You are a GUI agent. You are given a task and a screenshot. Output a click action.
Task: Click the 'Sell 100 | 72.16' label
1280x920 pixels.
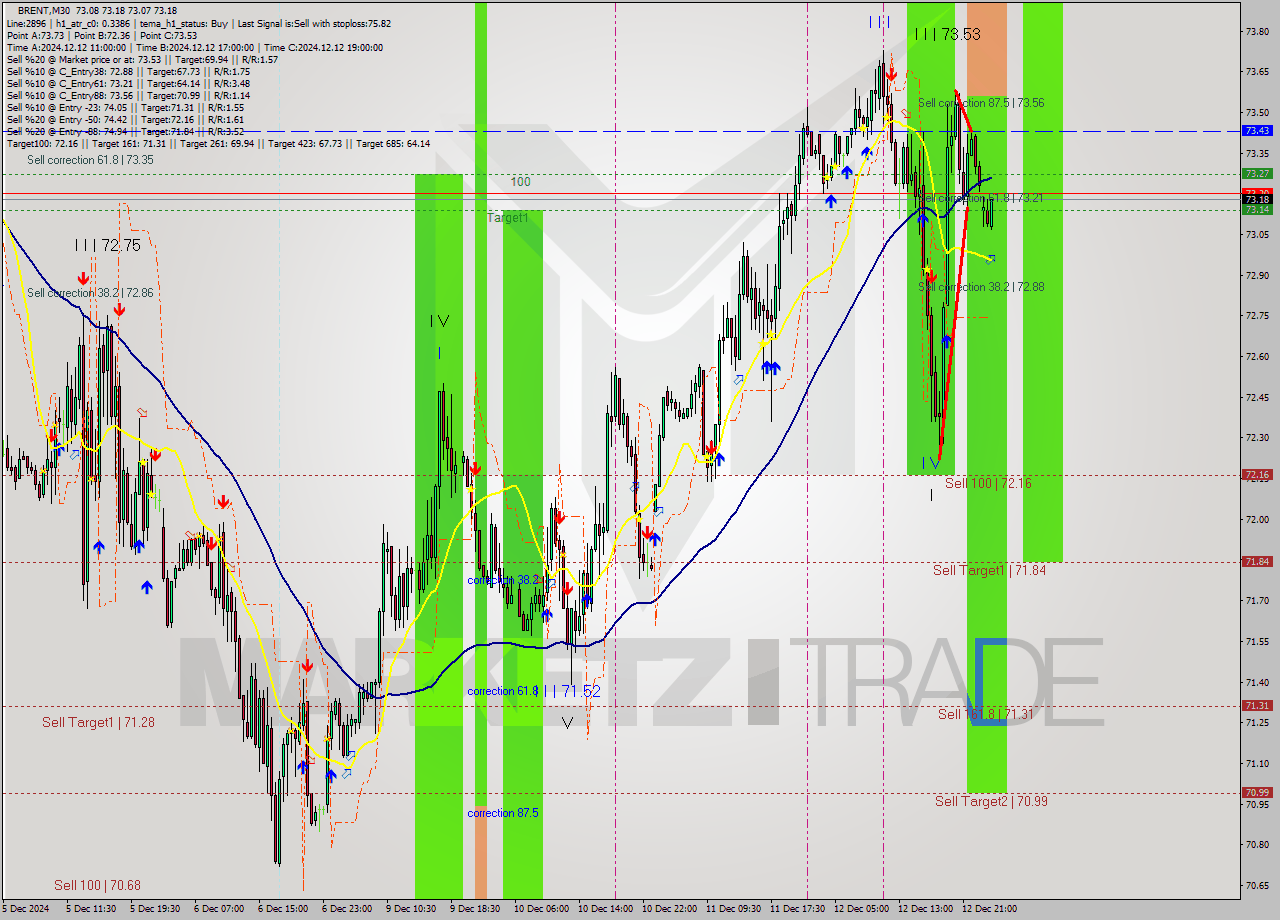coord(988,483)
